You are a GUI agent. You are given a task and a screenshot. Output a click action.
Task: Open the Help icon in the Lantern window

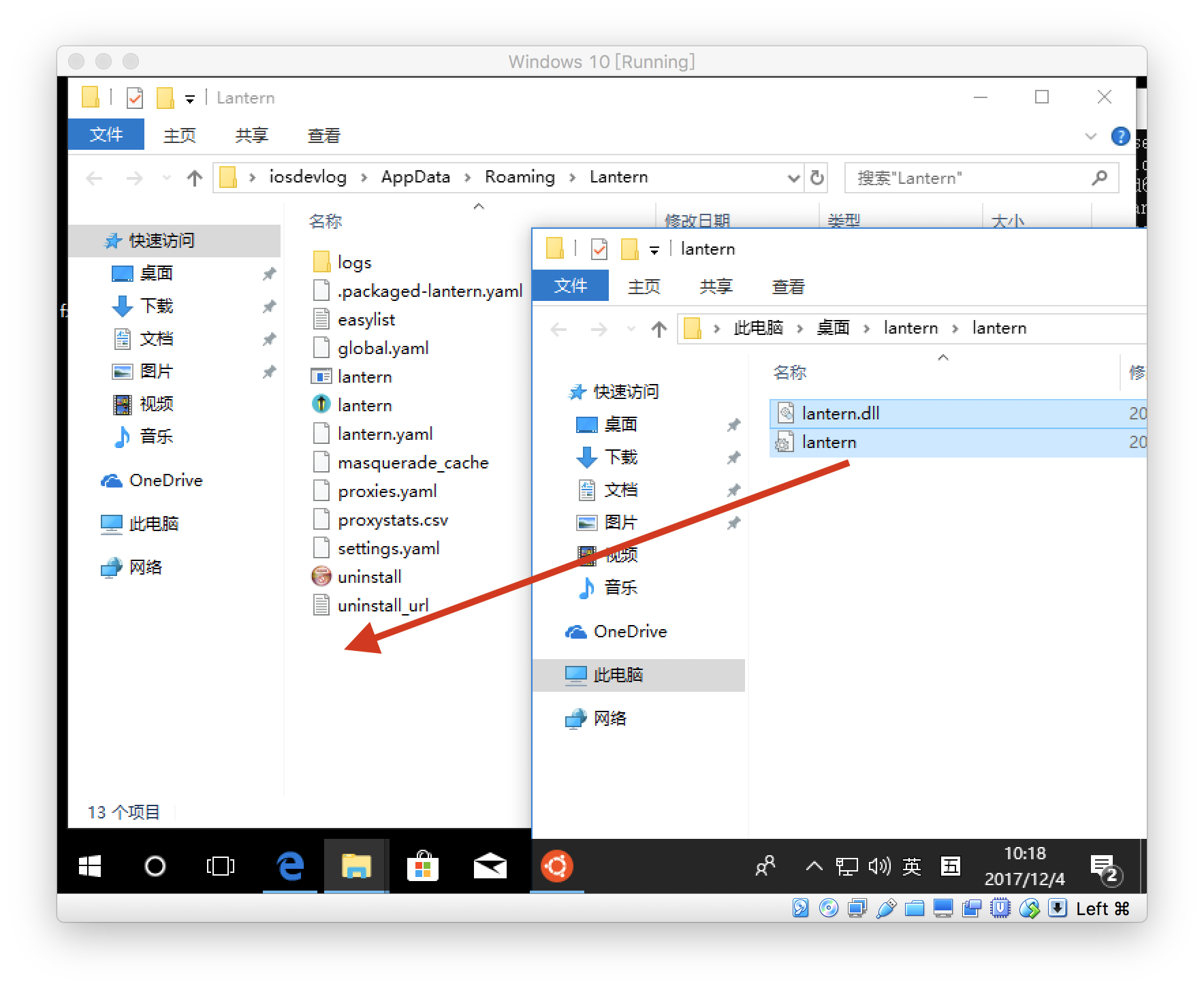pyautogui.click(x=1120, y=136)
